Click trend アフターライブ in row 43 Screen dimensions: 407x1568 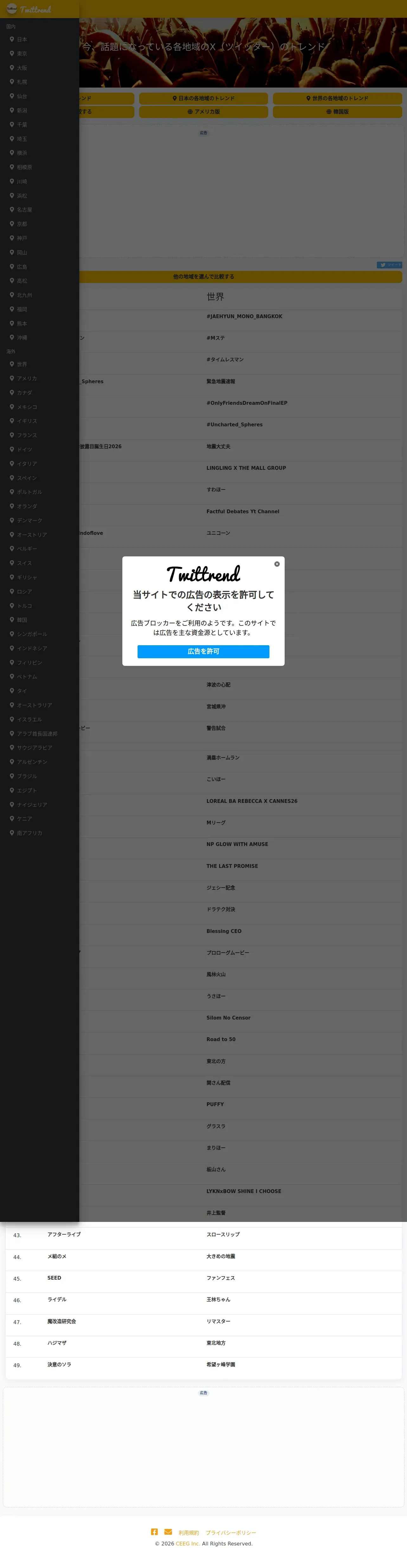coord(64,1234)
